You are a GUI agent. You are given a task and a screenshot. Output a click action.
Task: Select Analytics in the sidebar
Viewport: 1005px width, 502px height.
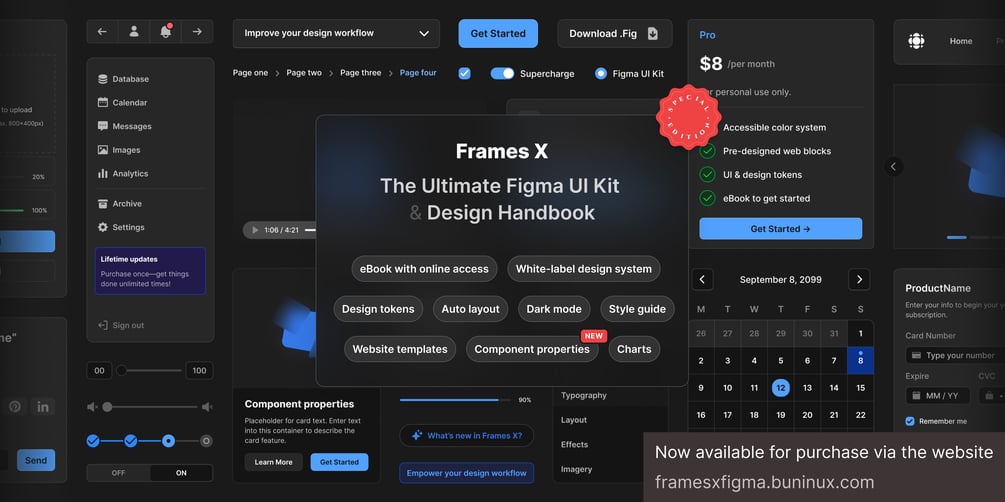pos(122,174)
